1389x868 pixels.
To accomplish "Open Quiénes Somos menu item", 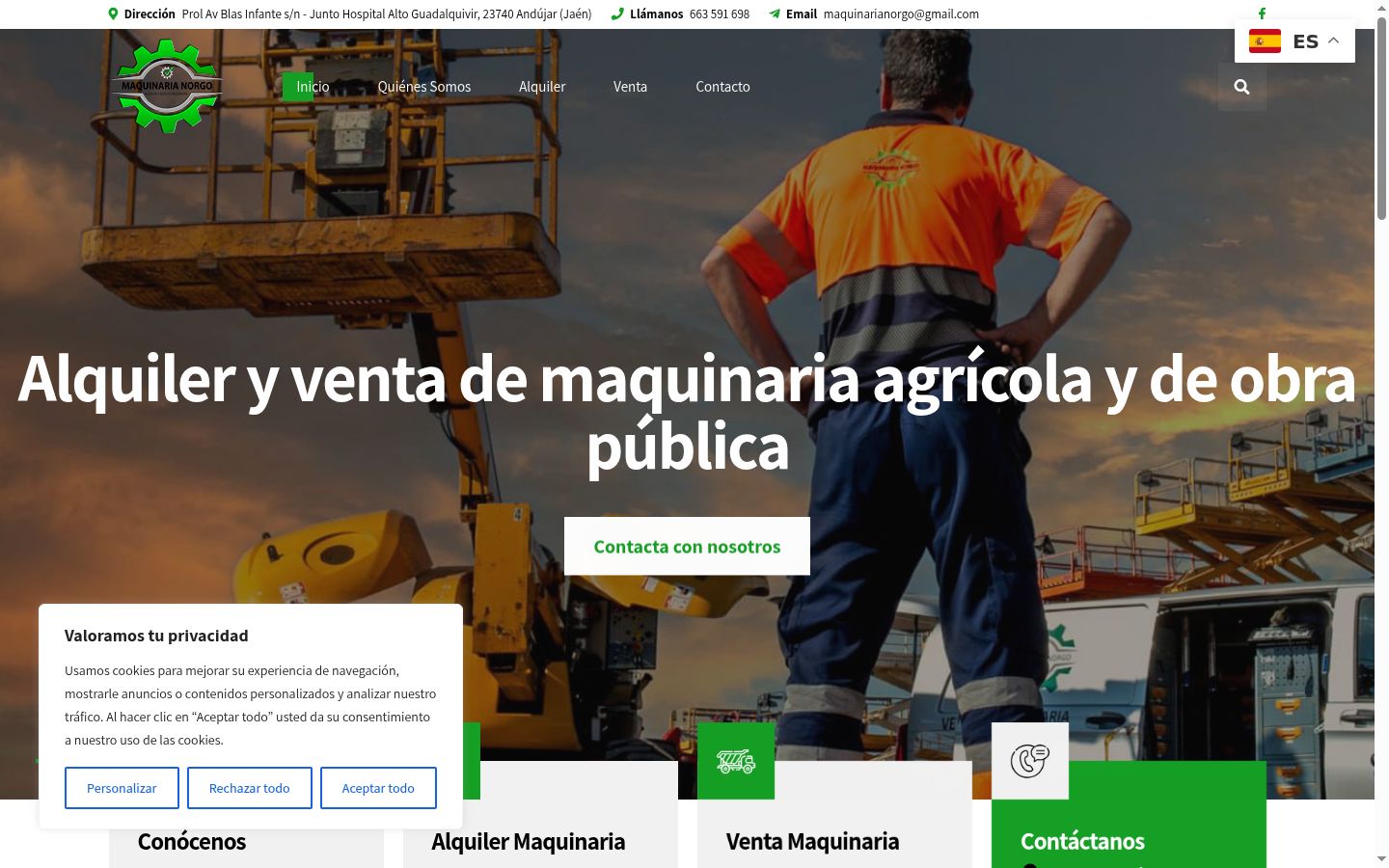I will (x=424, y=87).
